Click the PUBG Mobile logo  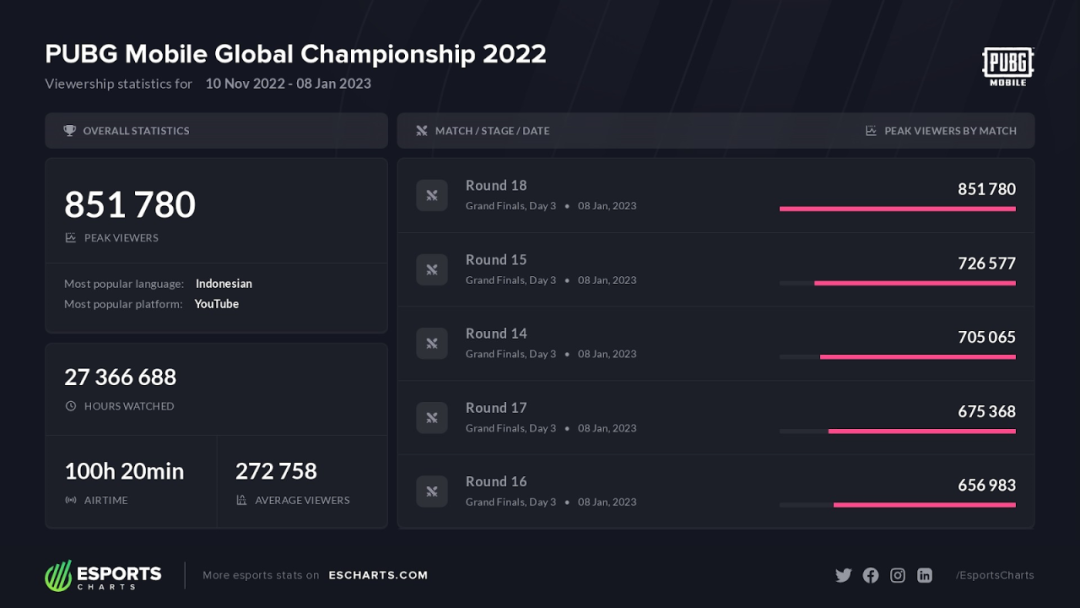click(x=1008, y=66)
